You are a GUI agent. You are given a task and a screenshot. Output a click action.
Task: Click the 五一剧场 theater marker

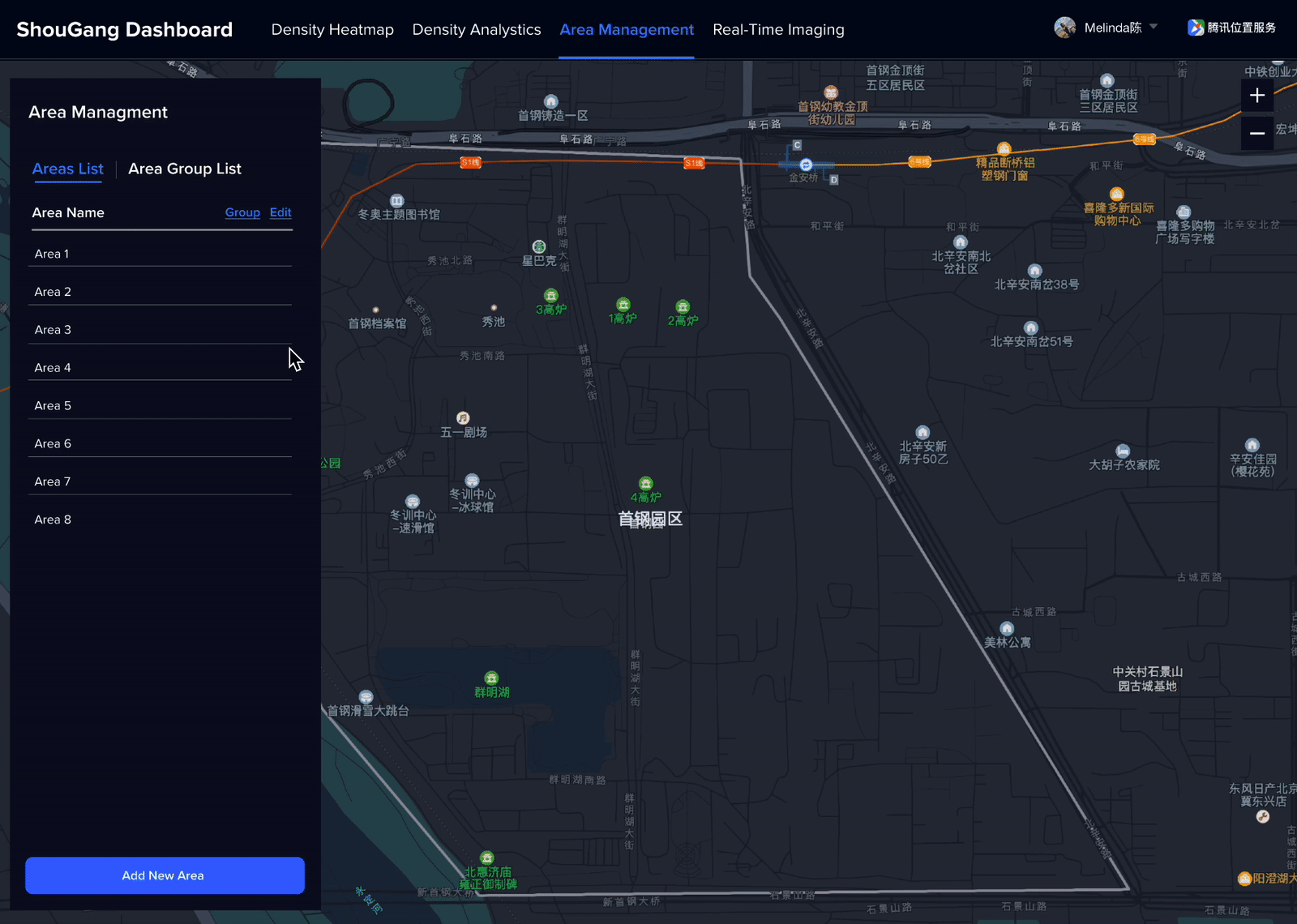(x=463, y=418)
